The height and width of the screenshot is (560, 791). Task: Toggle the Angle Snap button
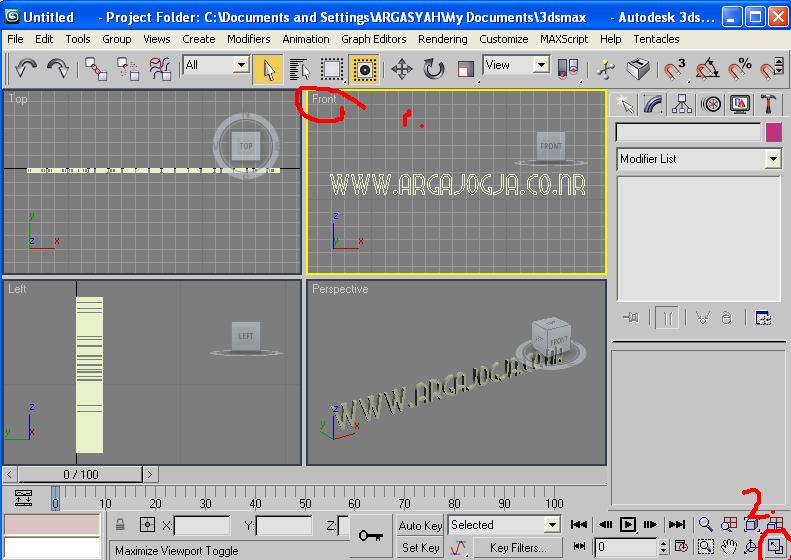(x=707, y=69)
